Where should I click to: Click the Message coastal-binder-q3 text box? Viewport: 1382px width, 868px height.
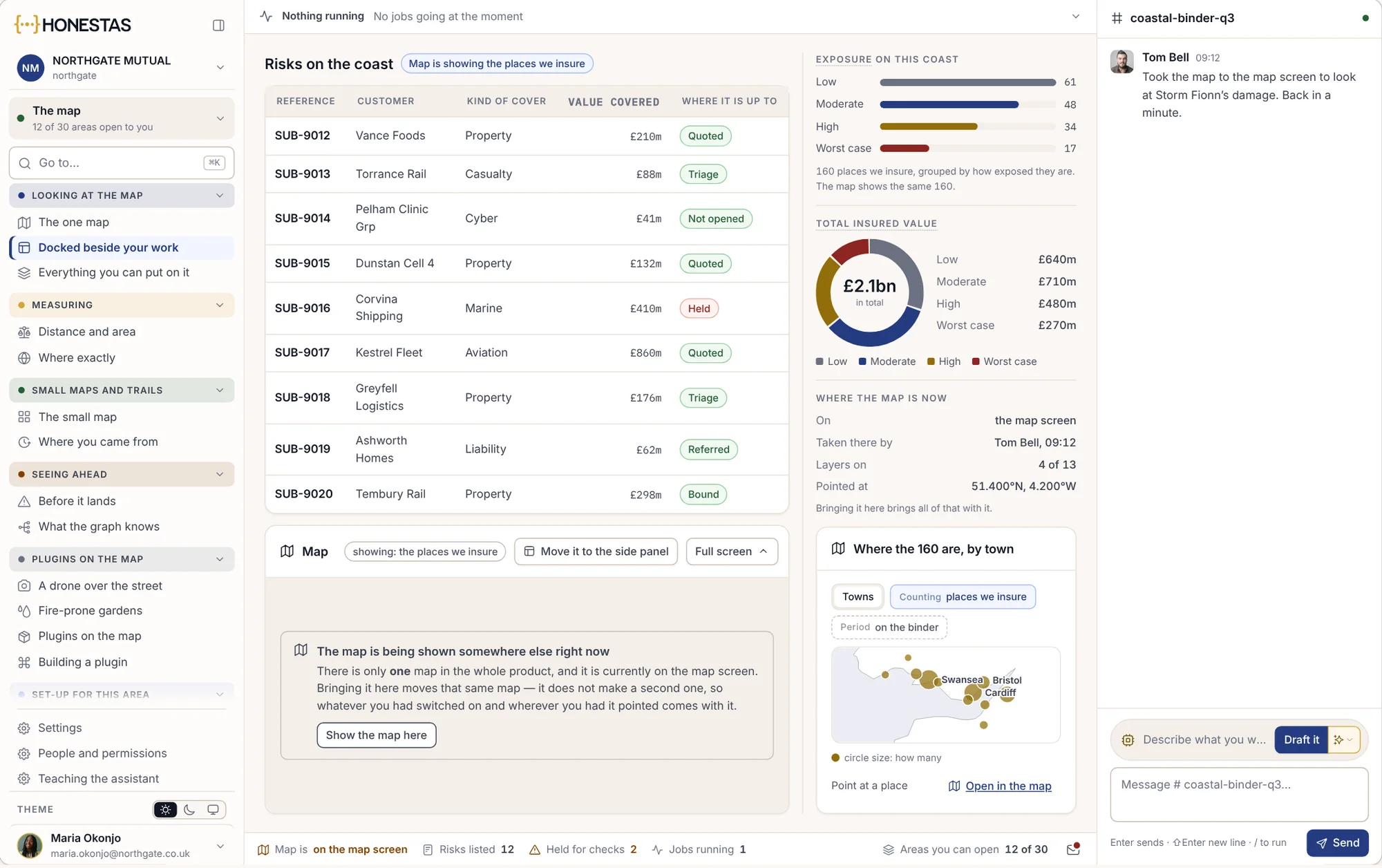coord(1239,795)
